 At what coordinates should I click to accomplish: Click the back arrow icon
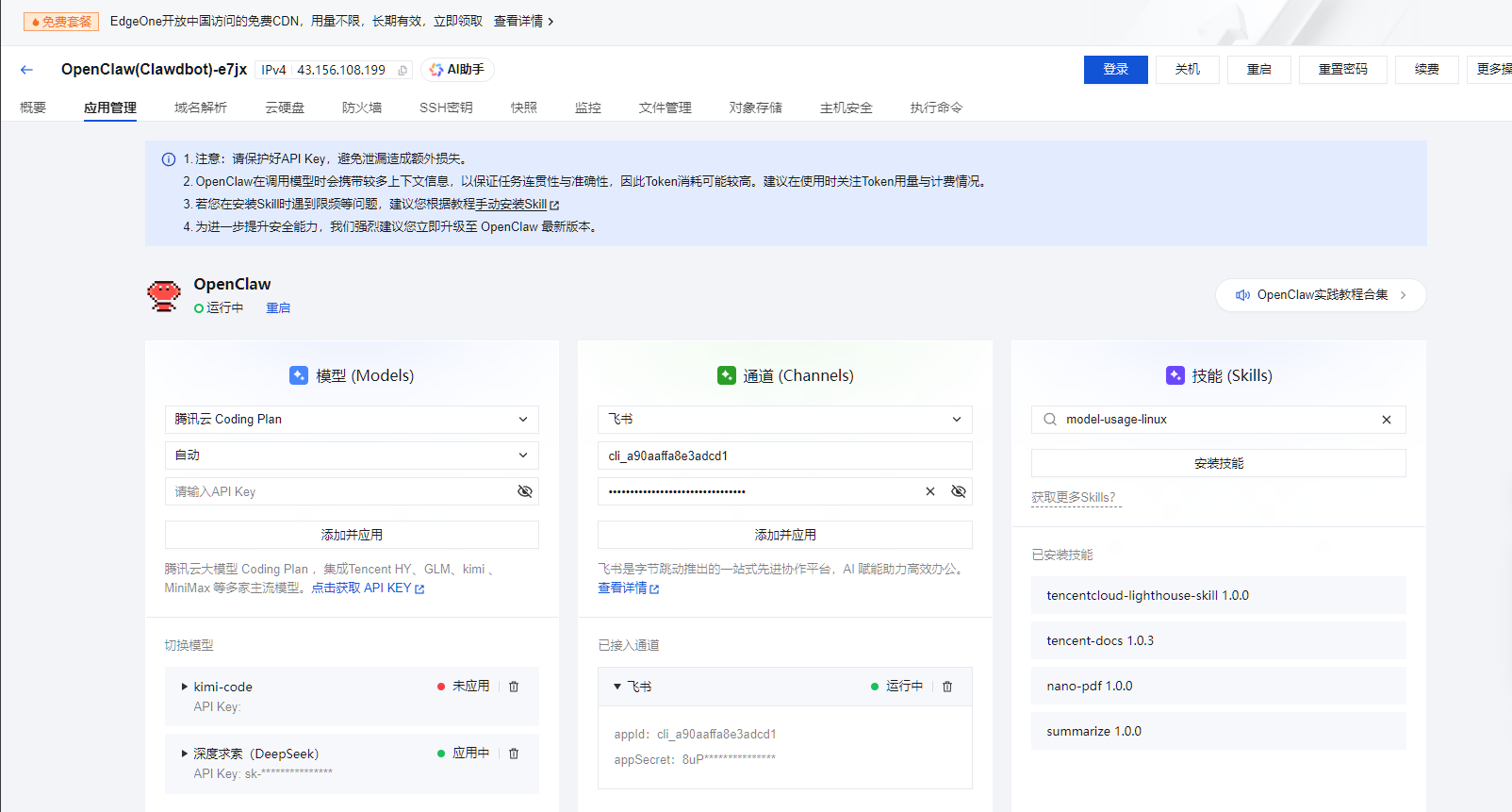coord(26,70)
